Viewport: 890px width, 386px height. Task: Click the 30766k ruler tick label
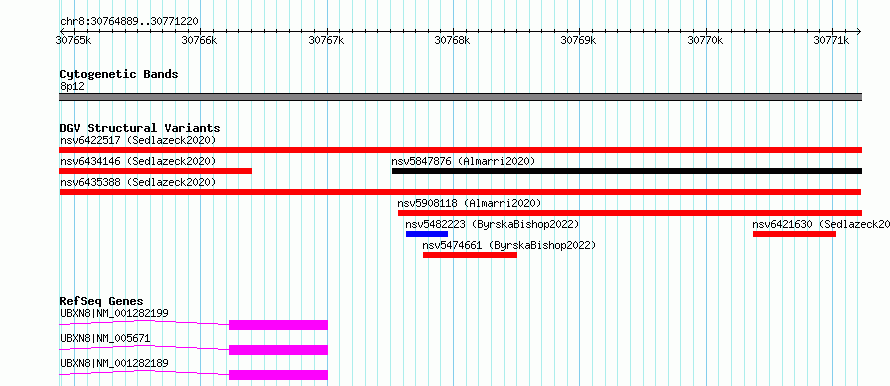pyautogui.click(x=199, y=40)
